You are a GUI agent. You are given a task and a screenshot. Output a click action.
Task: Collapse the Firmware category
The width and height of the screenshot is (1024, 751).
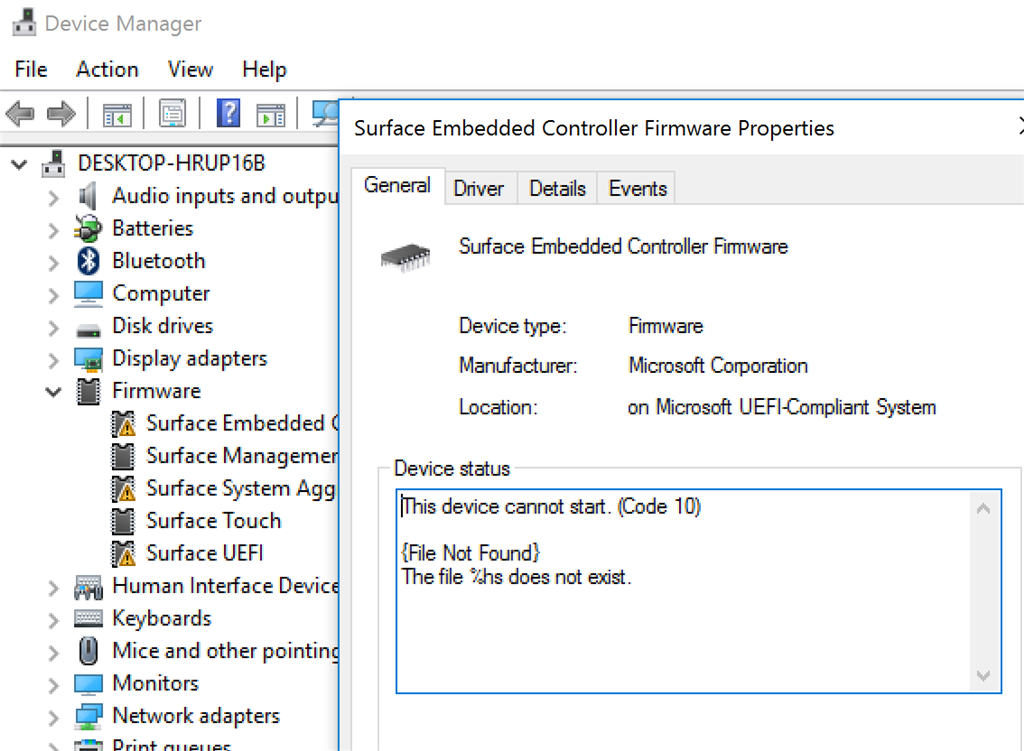[x=54, y=392]
